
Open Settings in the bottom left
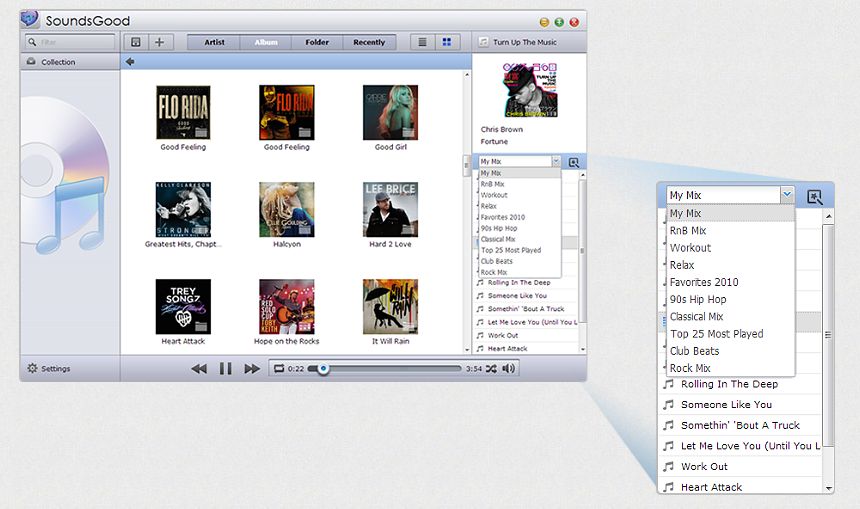point(49,369)
